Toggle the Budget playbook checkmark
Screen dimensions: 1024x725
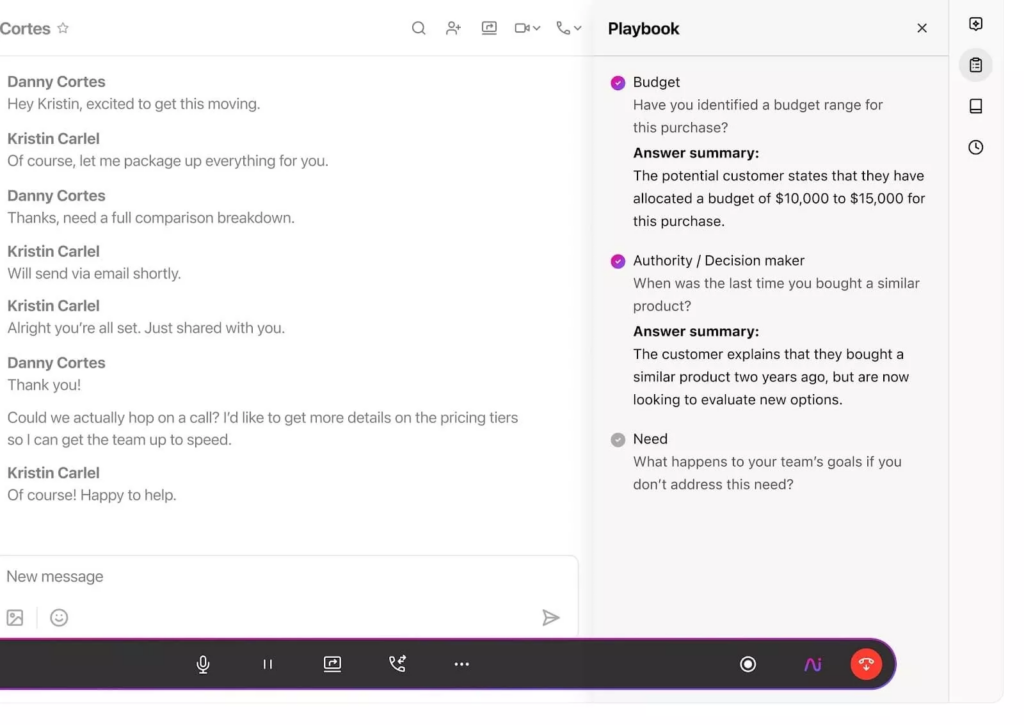click(618, 83)
